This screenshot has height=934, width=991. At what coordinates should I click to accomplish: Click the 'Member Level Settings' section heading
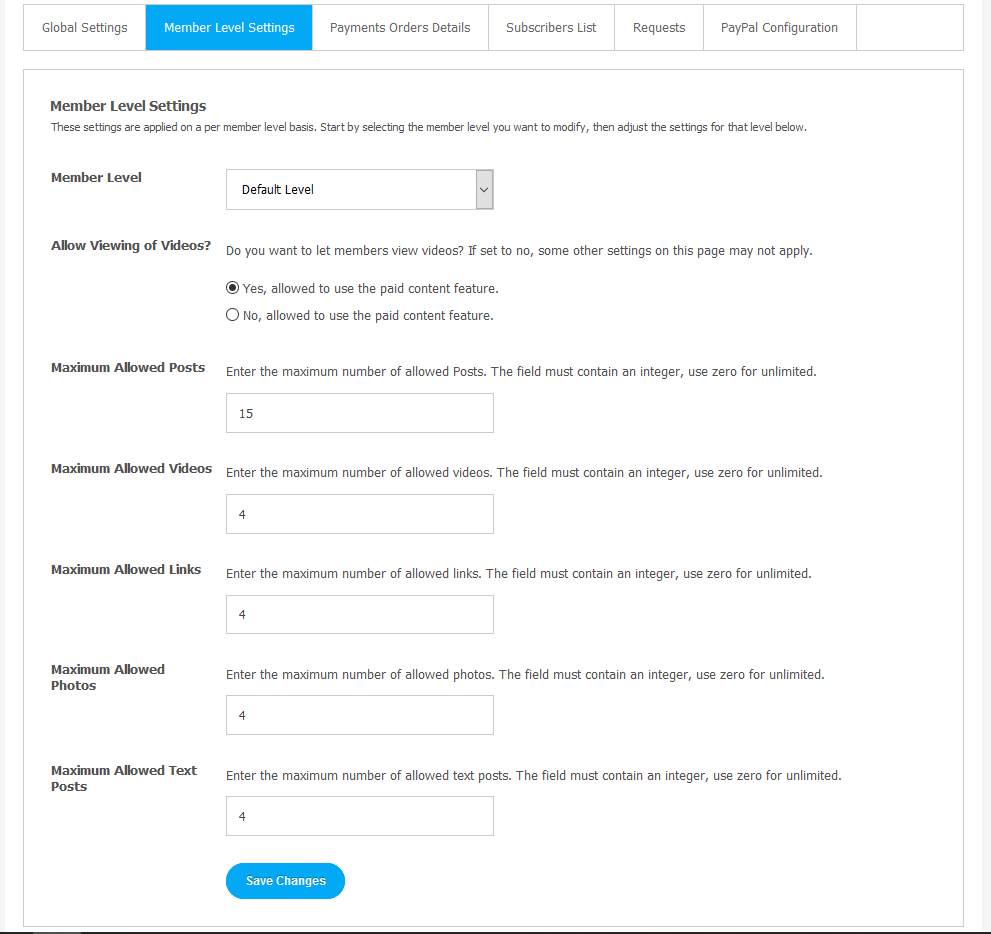(x=128, y=106)
